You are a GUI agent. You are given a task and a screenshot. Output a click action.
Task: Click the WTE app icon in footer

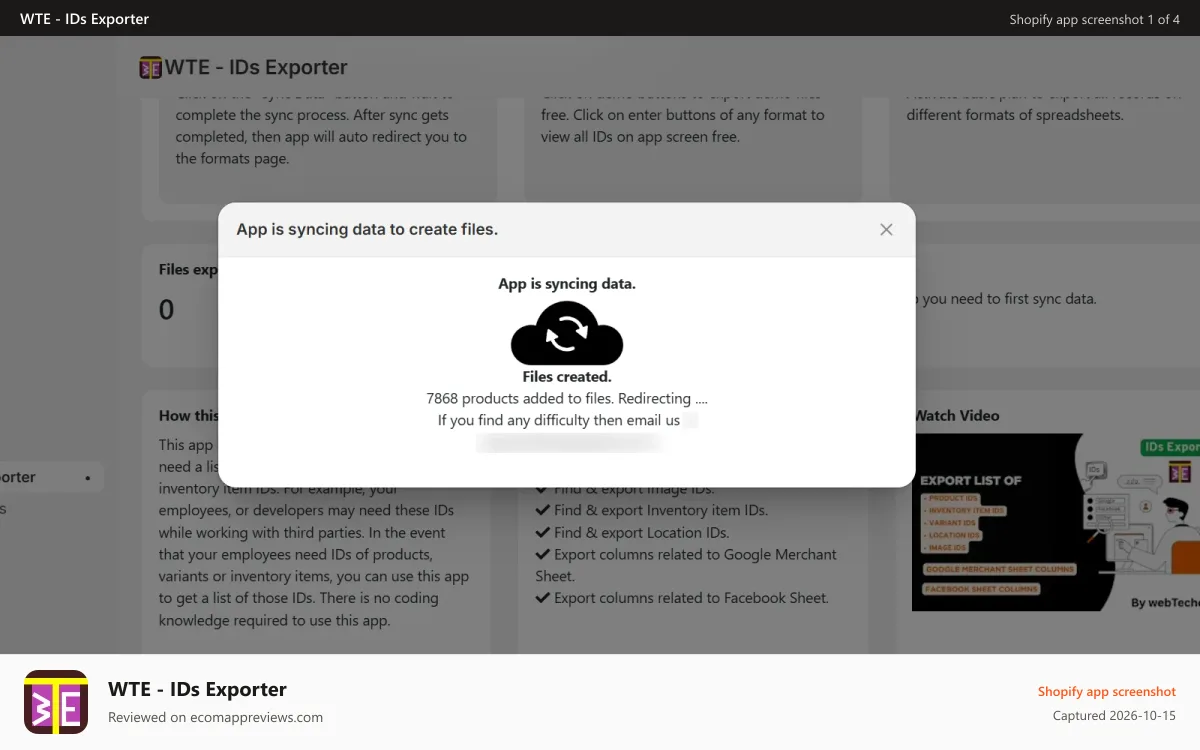point(56,702)
